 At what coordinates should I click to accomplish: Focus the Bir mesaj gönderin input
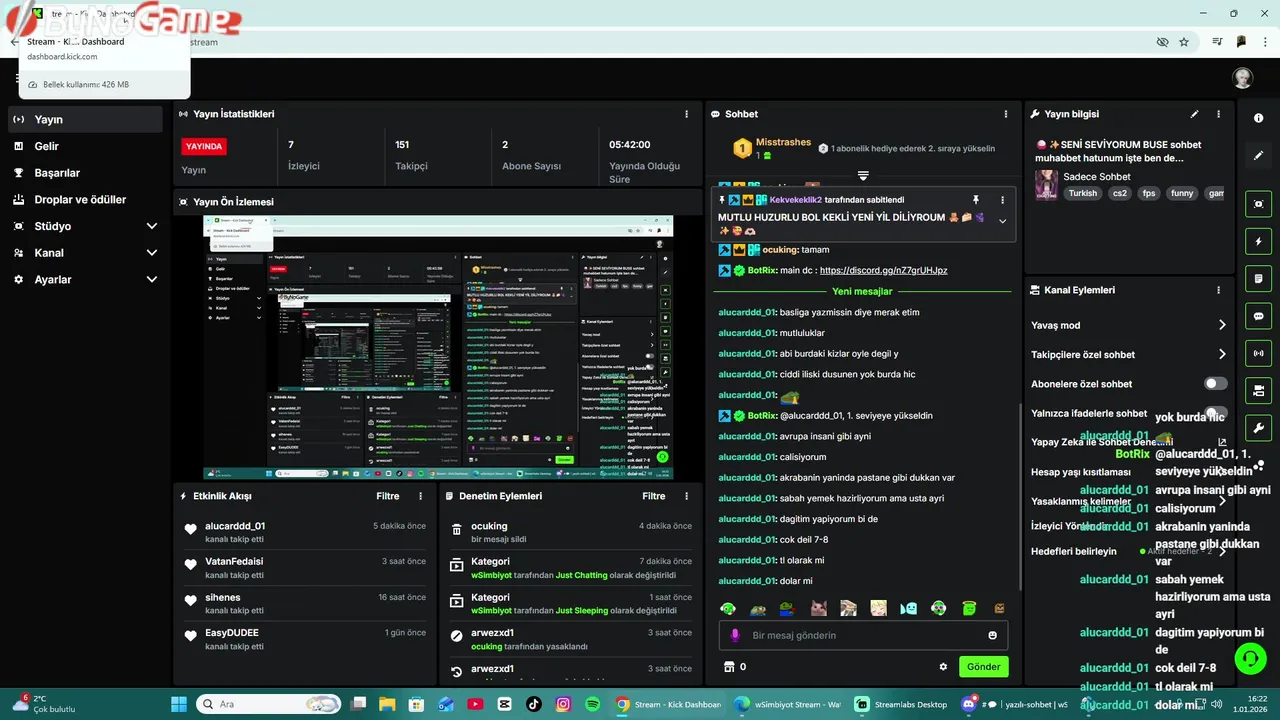click(x=863, y=635)
